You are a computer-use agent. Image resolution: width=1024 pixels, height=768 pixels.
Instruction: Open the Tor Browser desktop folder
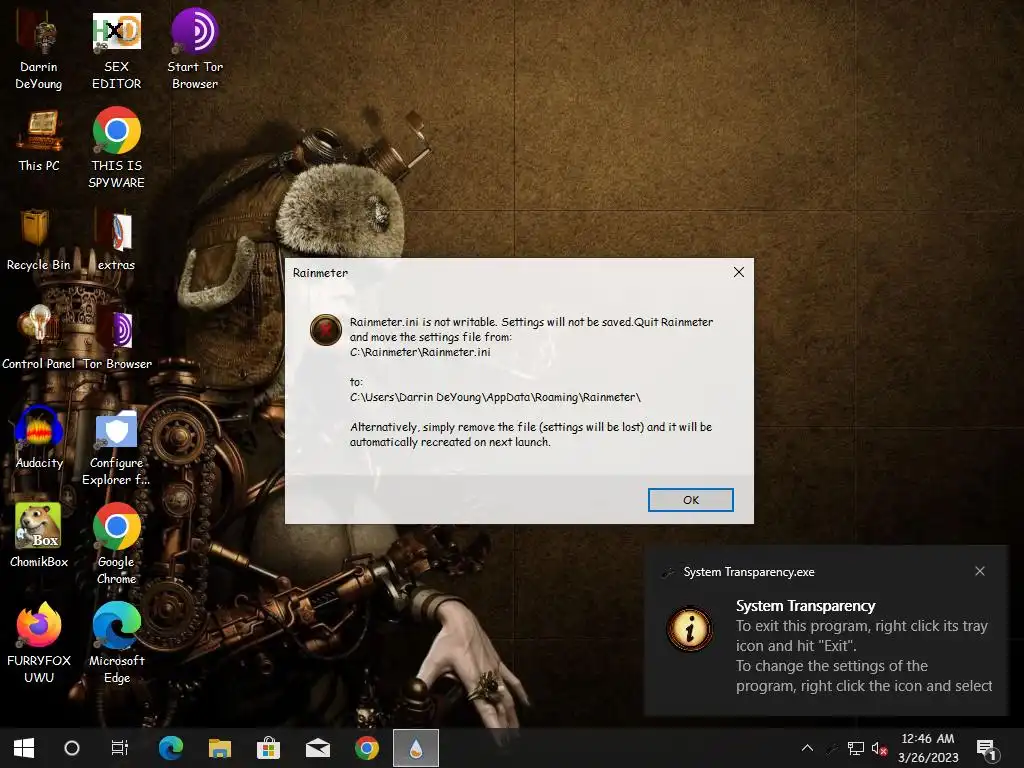[x=117, y=339]
